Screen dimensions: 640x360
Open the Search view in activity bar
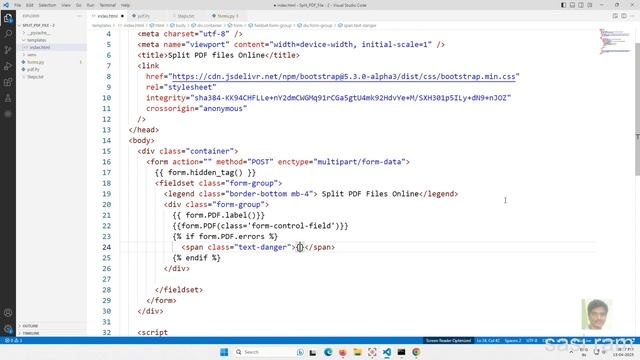click(x=8, y=34)
